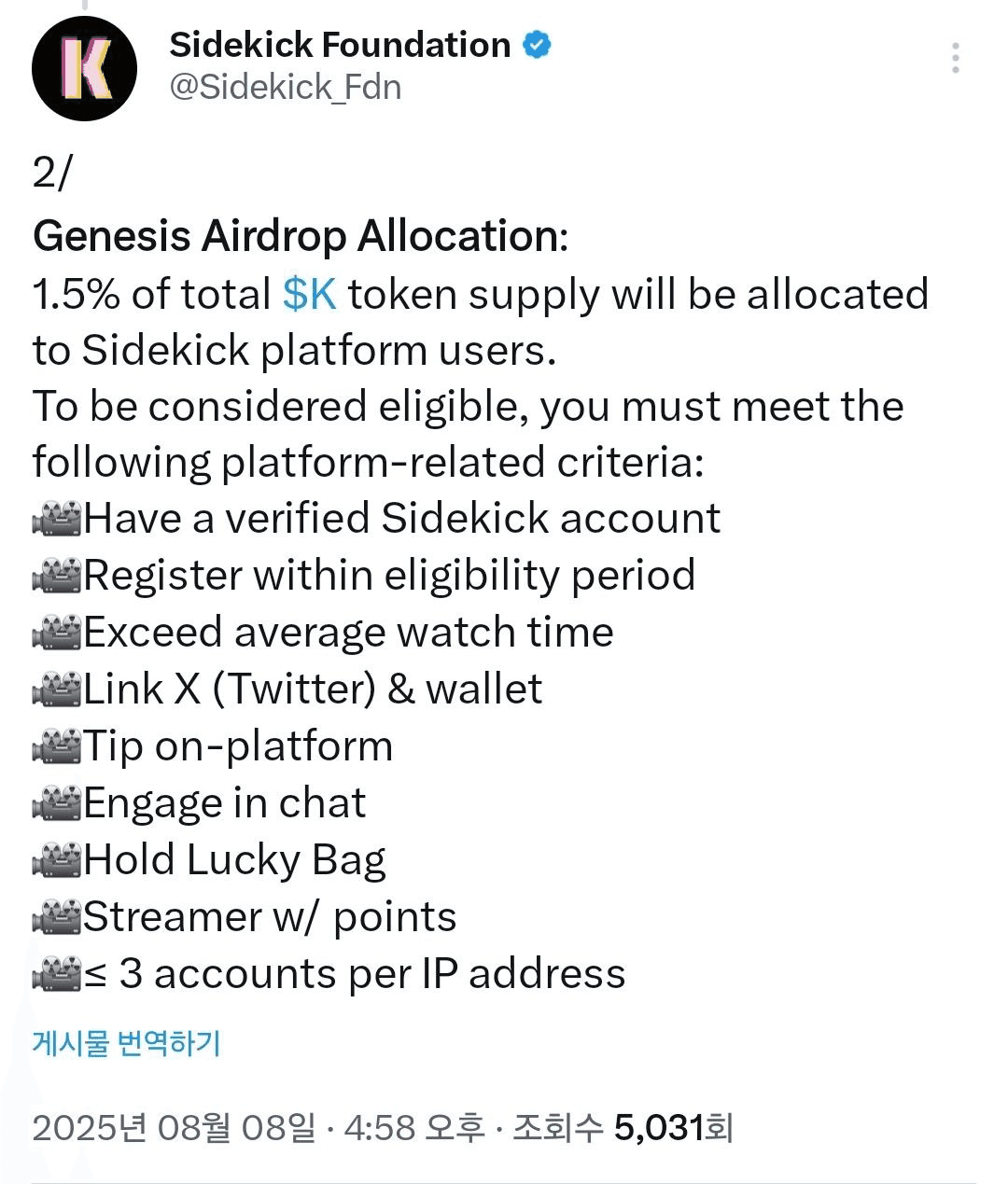
Task: Click the Genesis Airdrop Allocation heading text
Action: click(301, 236)
